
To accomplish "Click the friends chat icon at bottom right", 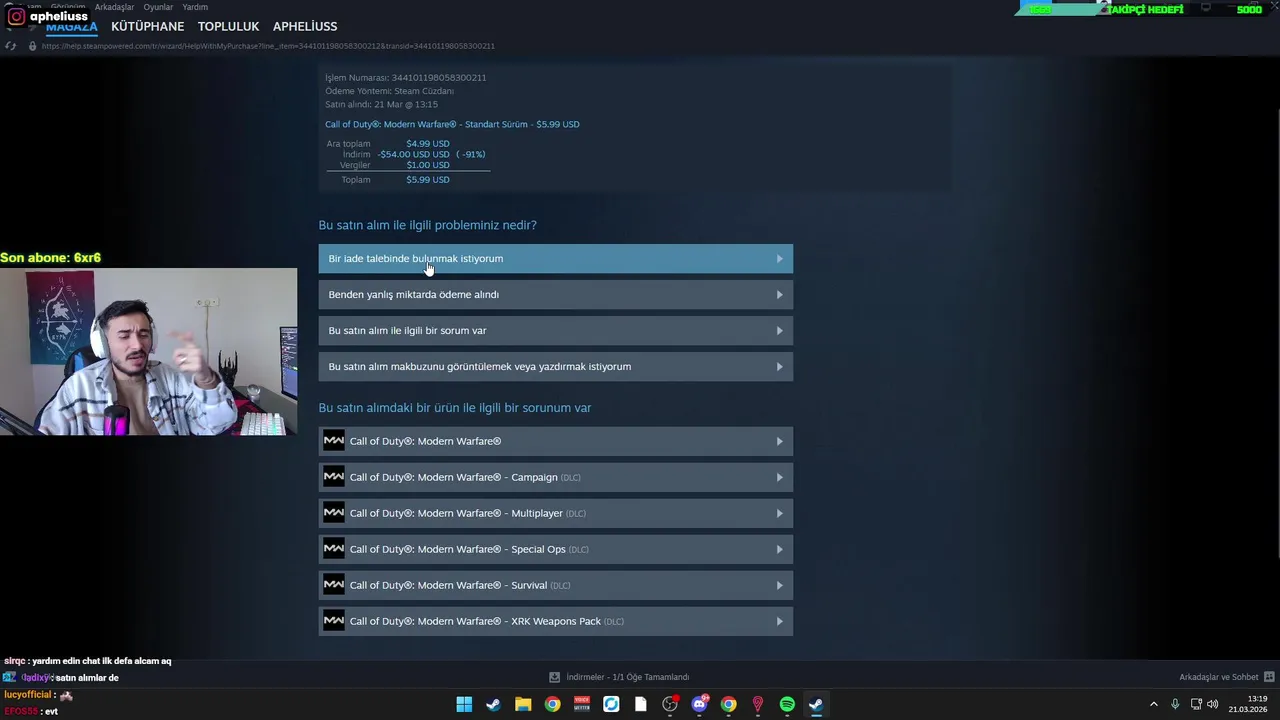I will (x=1269, y=677).
